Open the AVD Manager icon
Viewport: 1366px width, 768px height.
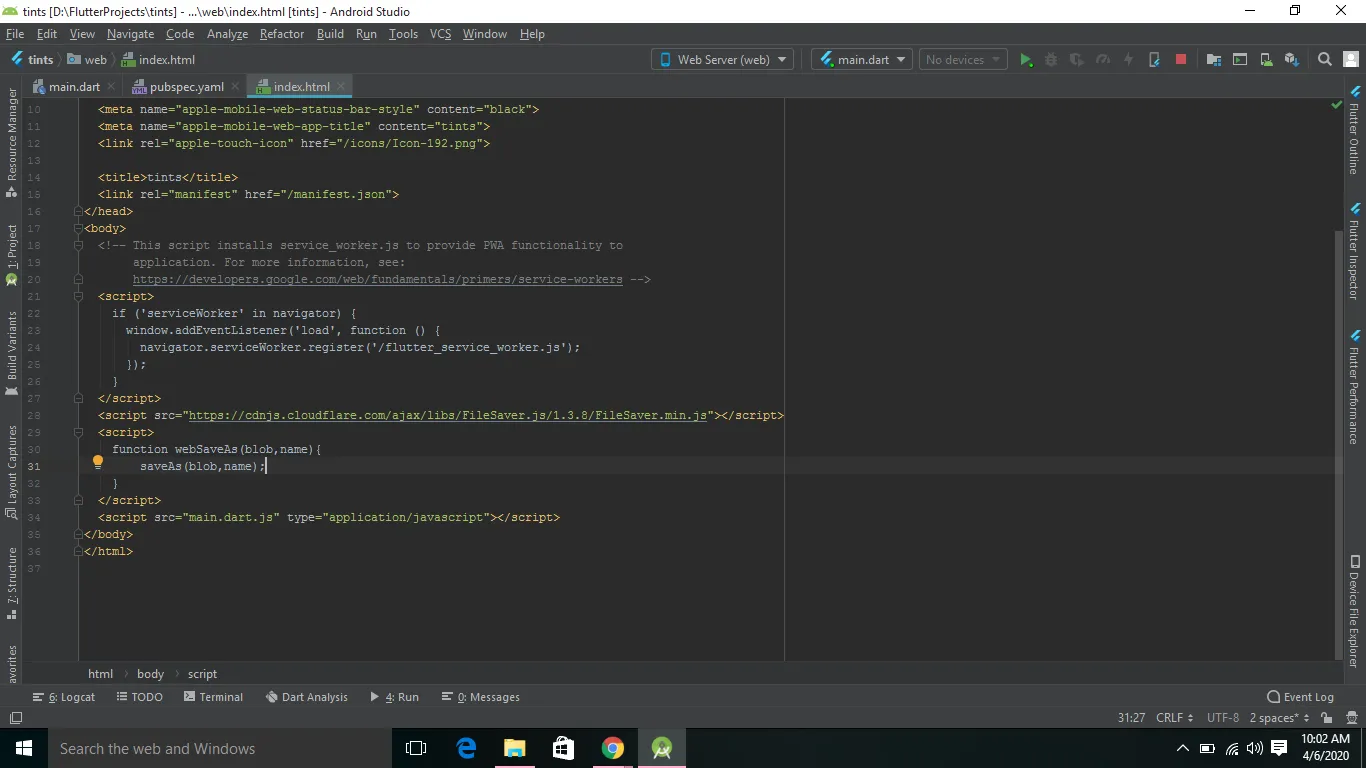point(1266,60)
